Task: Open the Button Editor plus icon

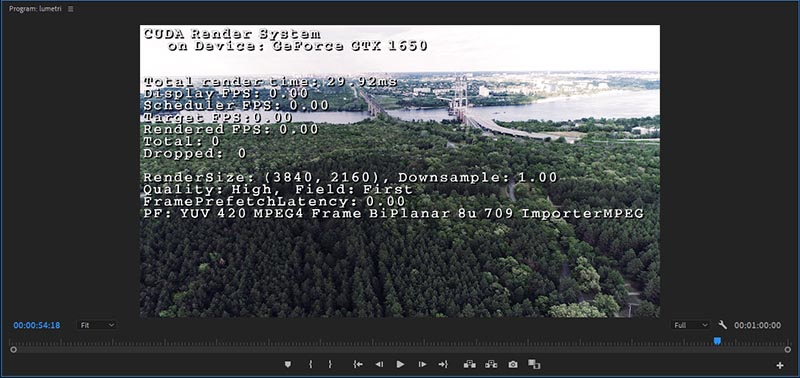Action: tap(780, 365)
